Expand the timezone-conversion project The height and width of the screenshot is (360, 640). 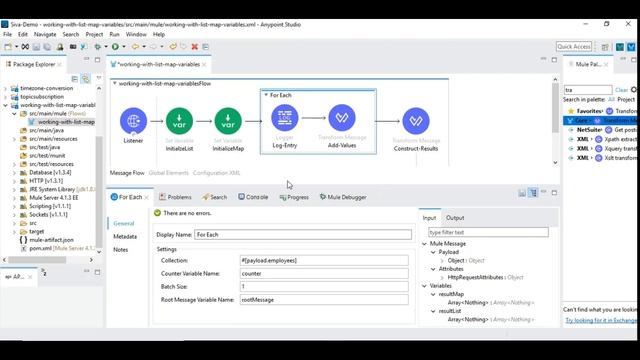click(x=5, y=88)
